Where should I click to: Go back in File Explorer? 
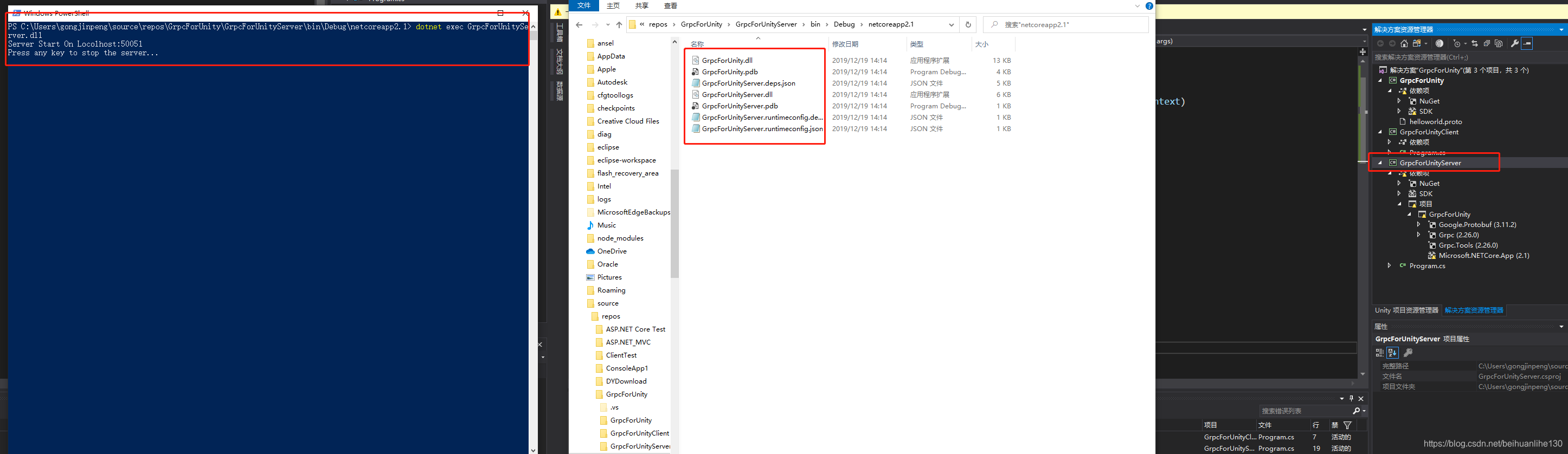(579, 25)
